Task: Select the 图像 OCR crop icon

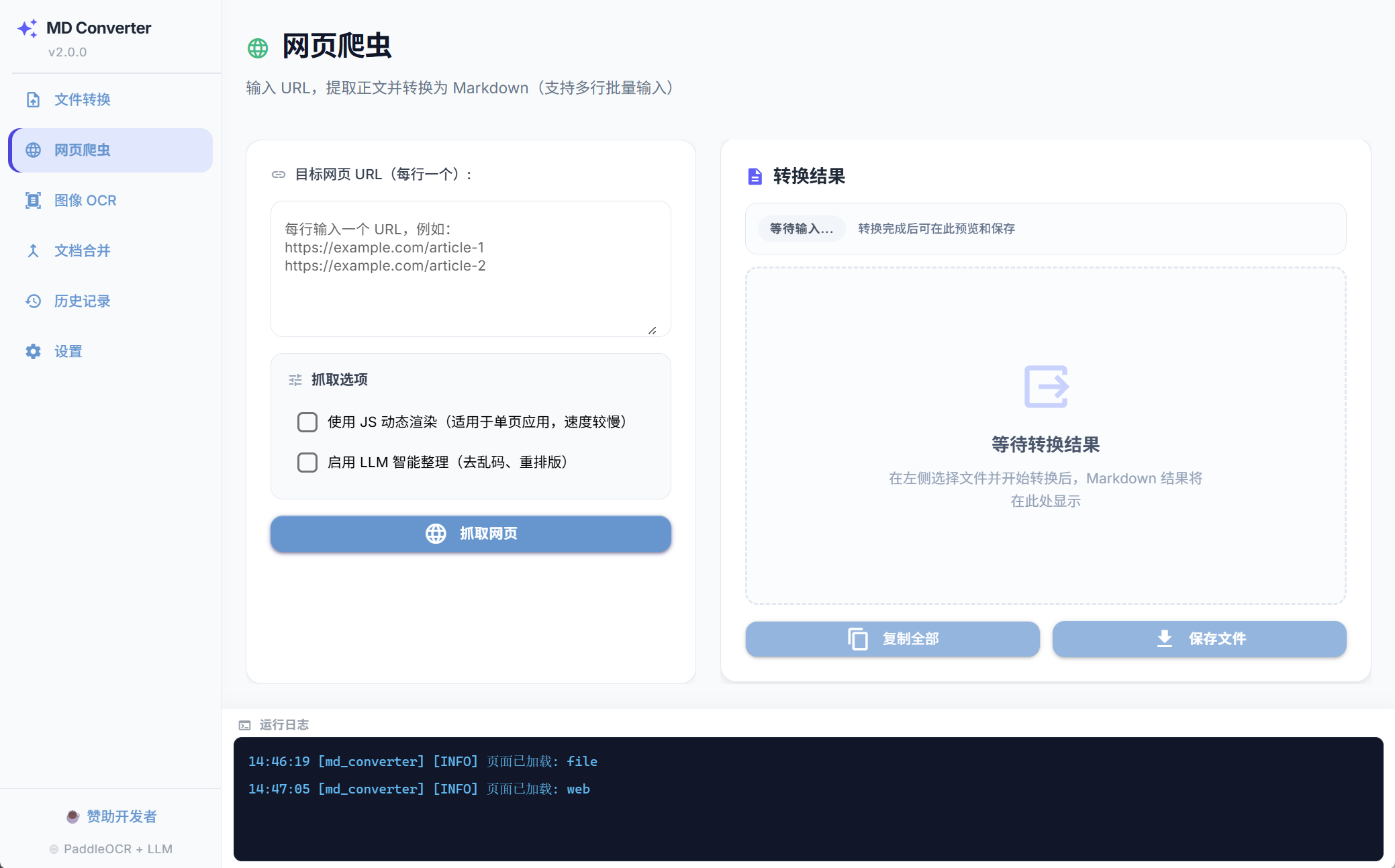Action: (x=33, y=200)
